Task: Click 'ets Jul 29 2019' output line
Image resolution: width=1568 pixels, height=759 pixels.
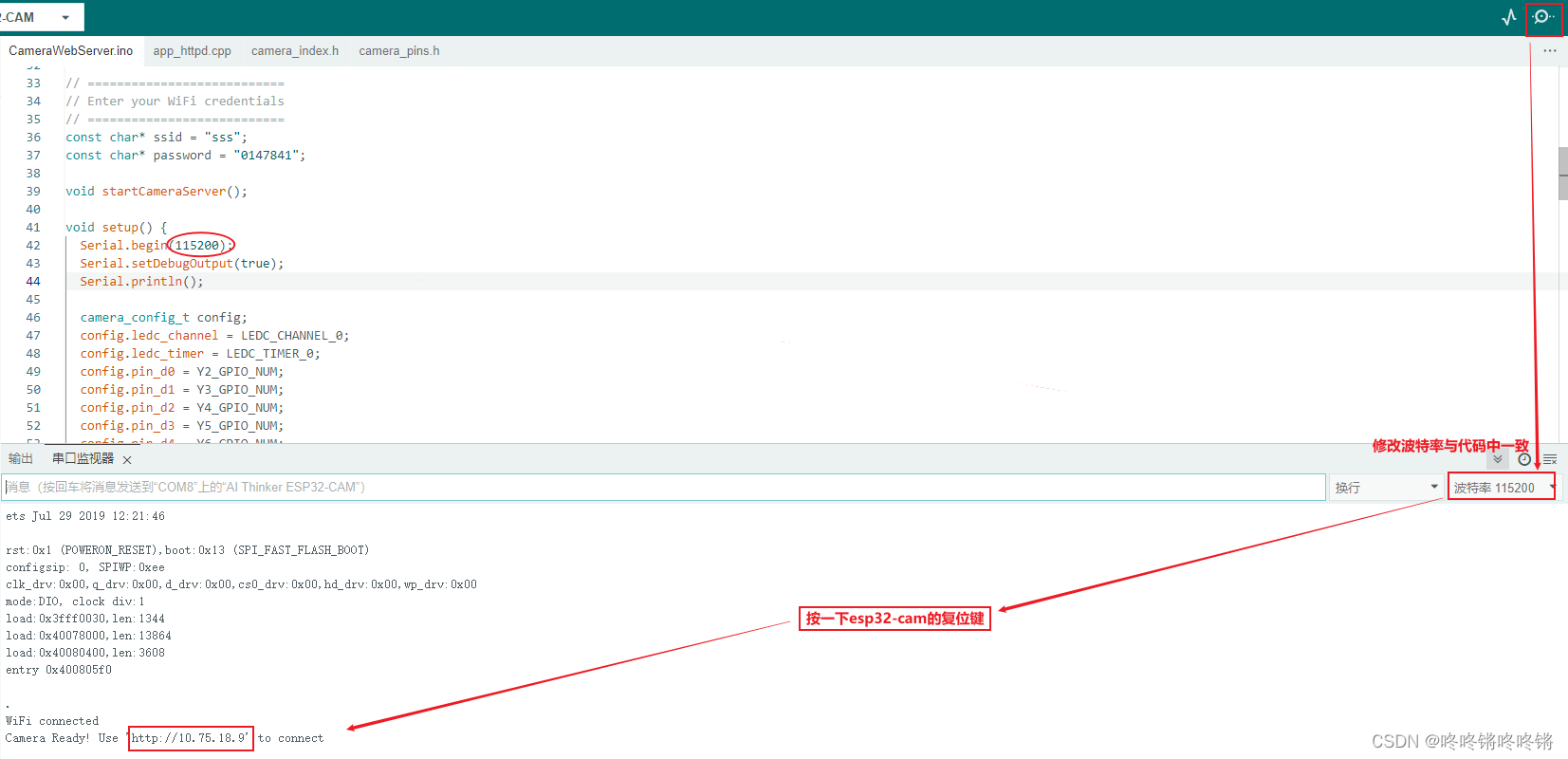Action: [x=85, y=516]
